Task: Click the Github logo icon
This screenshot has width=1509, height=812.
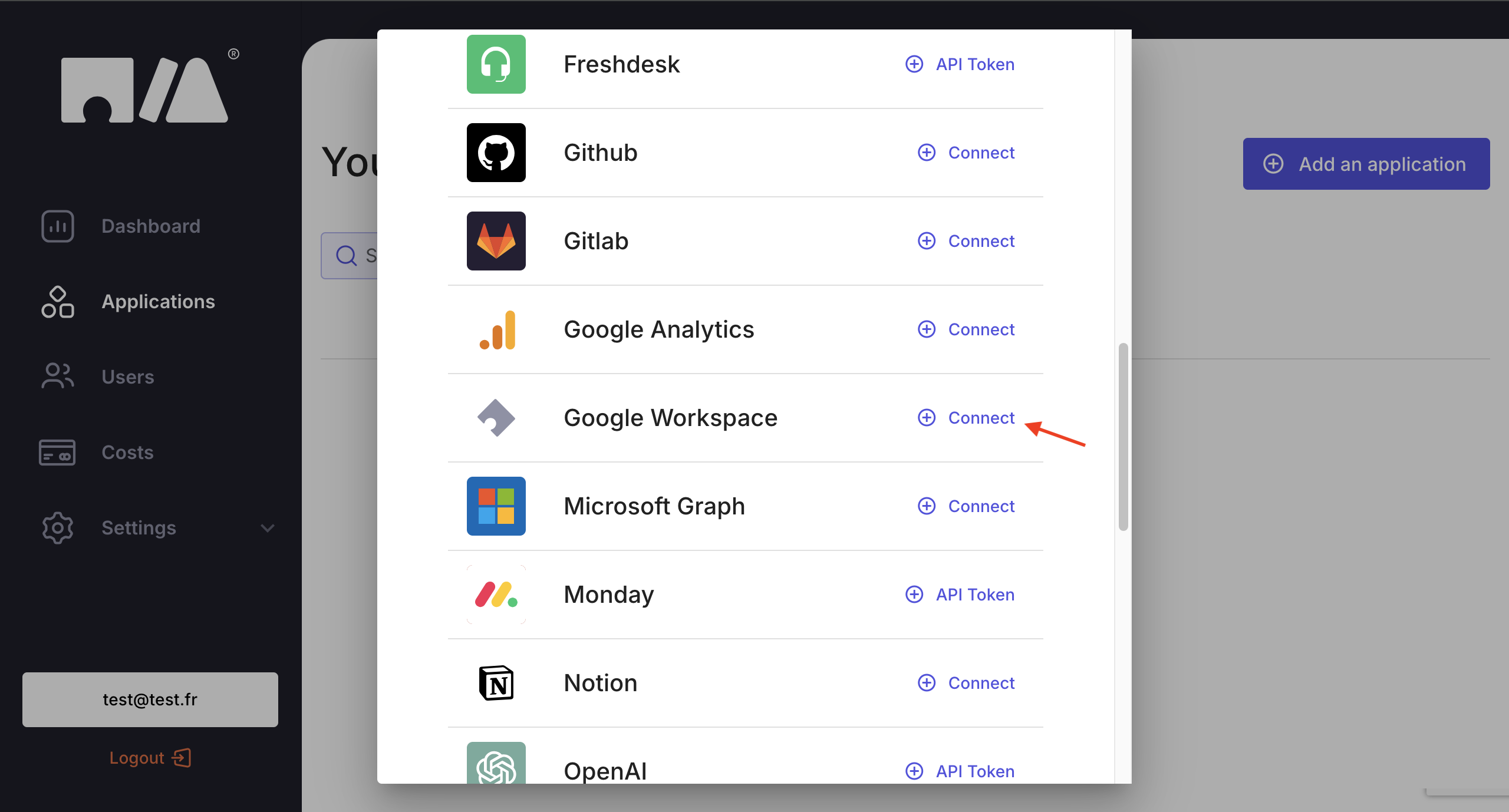Action: point(496,153)
